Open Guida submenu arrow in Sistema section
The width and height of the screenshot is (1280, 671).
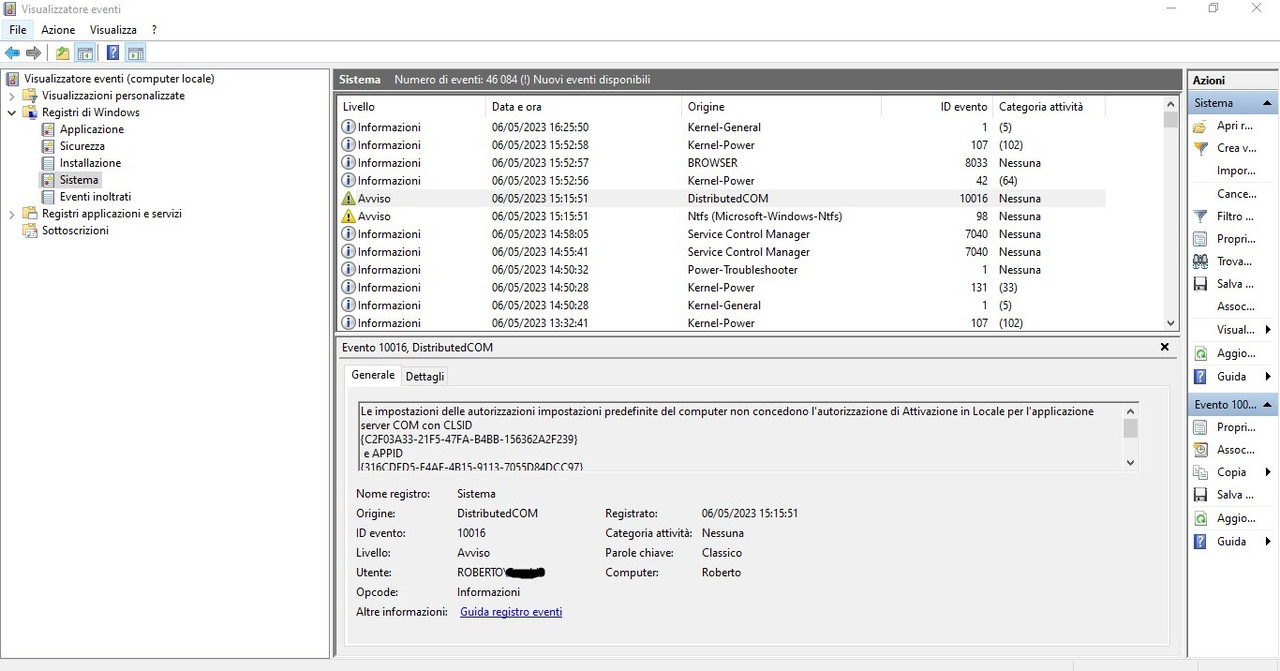[x=1268, y=376]
